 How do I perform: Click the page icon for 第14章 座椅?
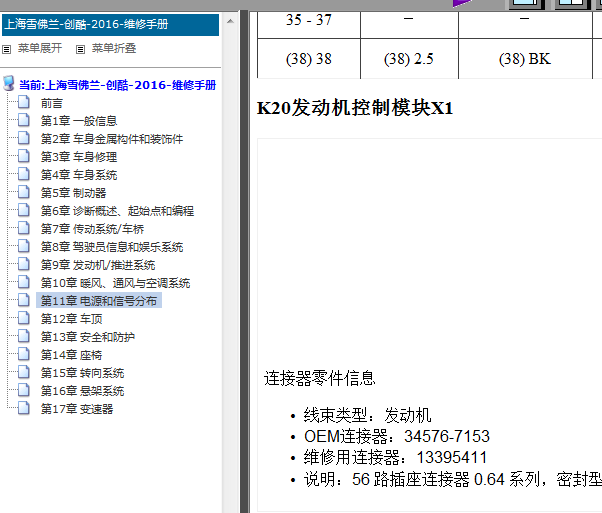tap(24, 354)
